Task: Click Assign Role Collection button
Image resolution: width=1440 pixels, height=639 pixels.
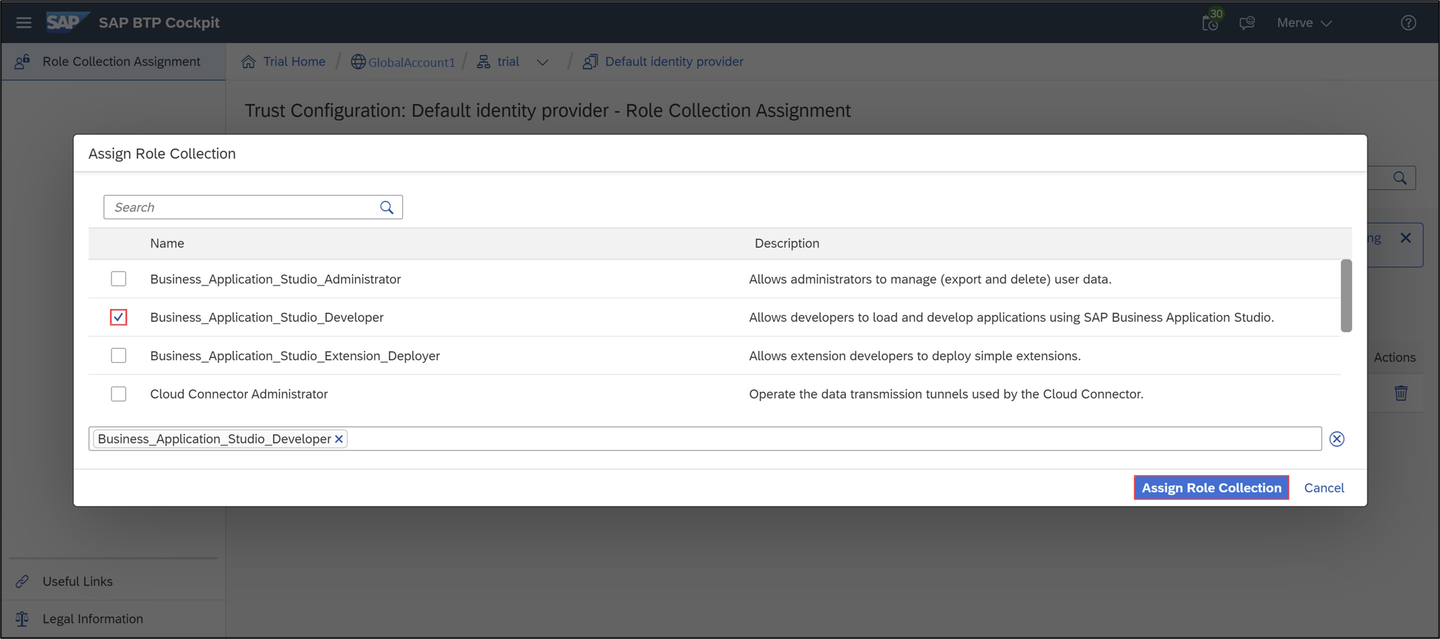Action: tap(1211, 488)
